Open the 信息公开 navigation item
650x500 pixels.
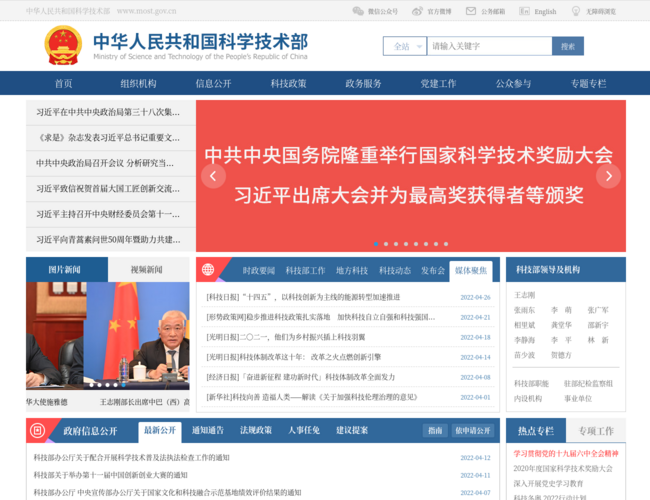[213, 83]
